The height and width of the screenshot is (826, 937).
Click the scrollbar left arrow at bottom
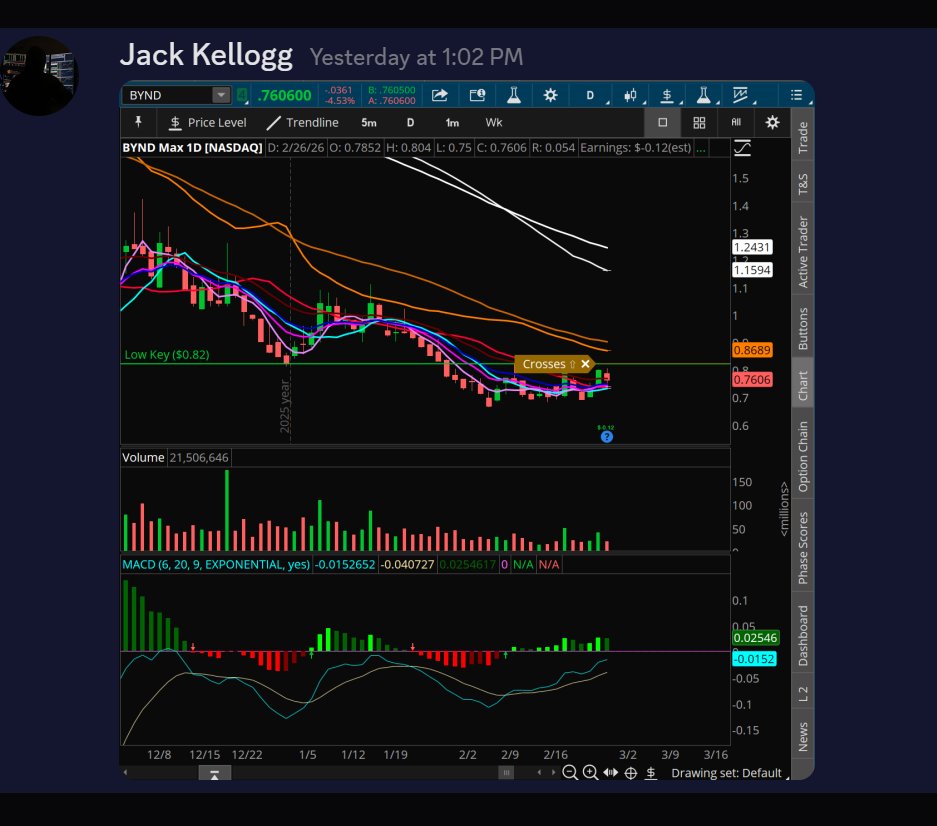click(x=125, y=772)
